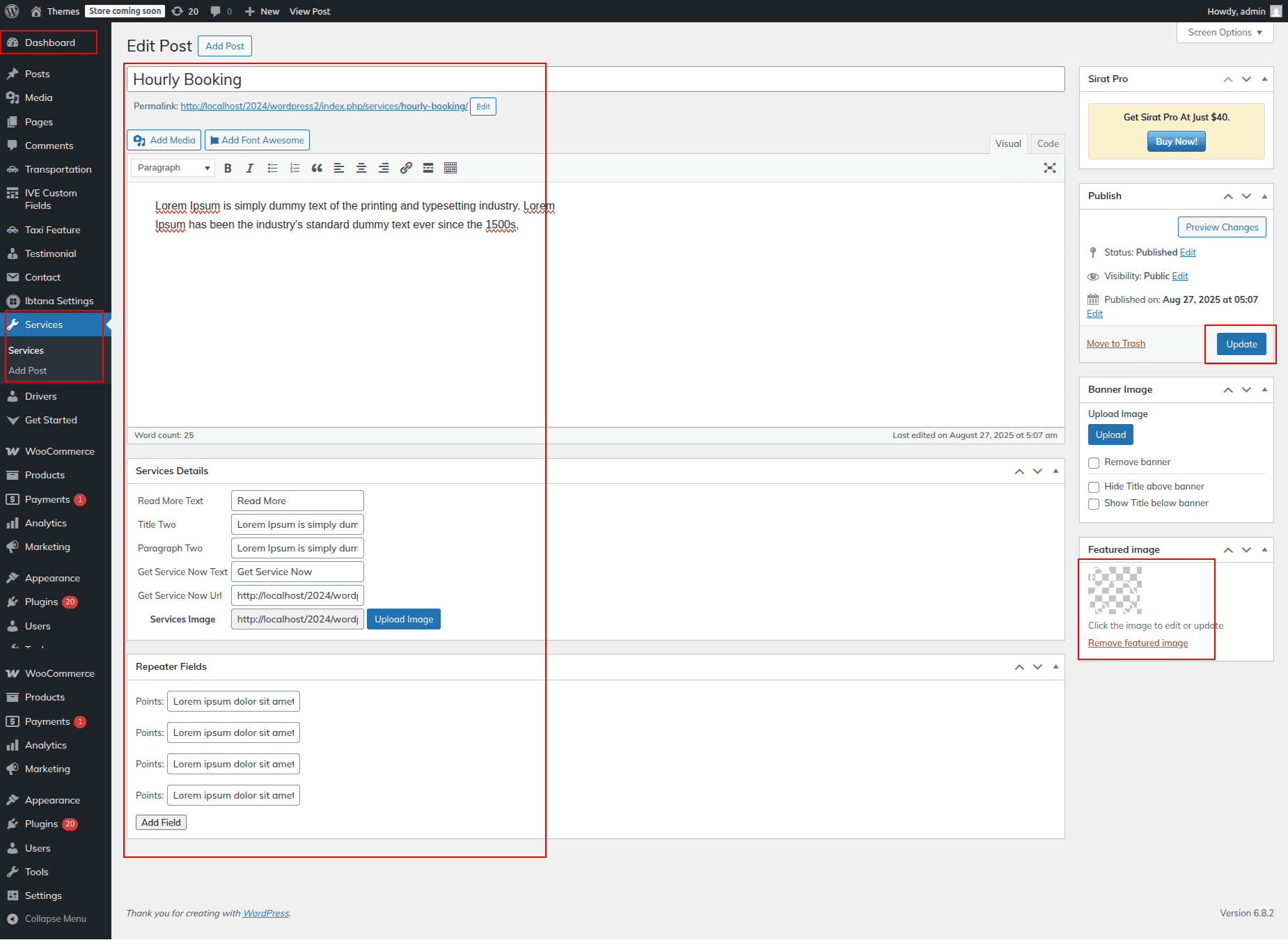The image size is (1288, 940).
Task: Expand the Screen Options panel
Action: pyautogui.click(x=1225, y=33)
